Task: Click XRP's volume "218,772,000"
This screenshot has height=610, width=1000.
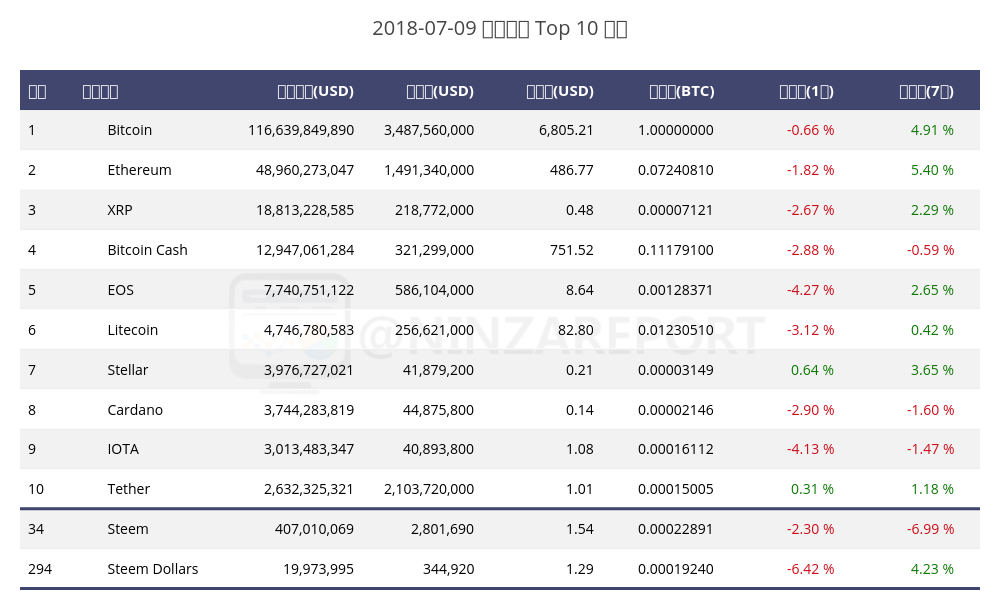Action: [434, 211]
